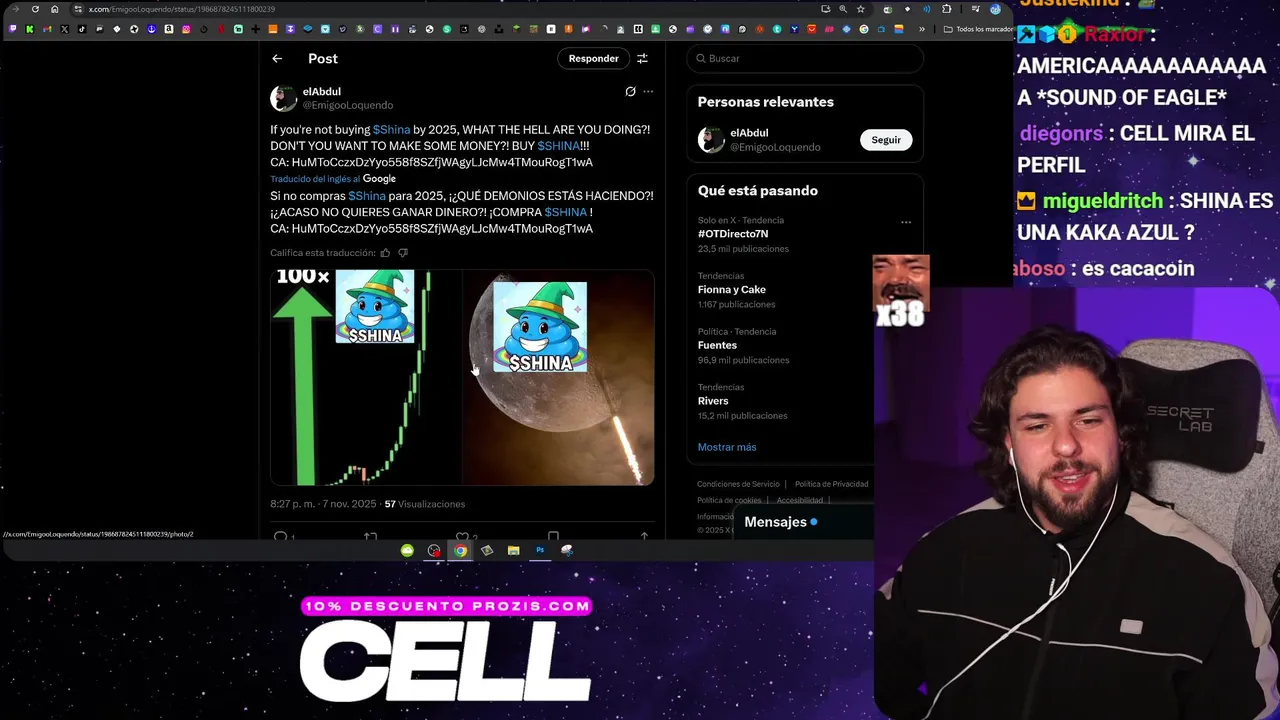Image resolution: width=1280 pixels, height=720 pixels.
Task: Click the reply speech bubble icon under the post
Action: (280, 536)
